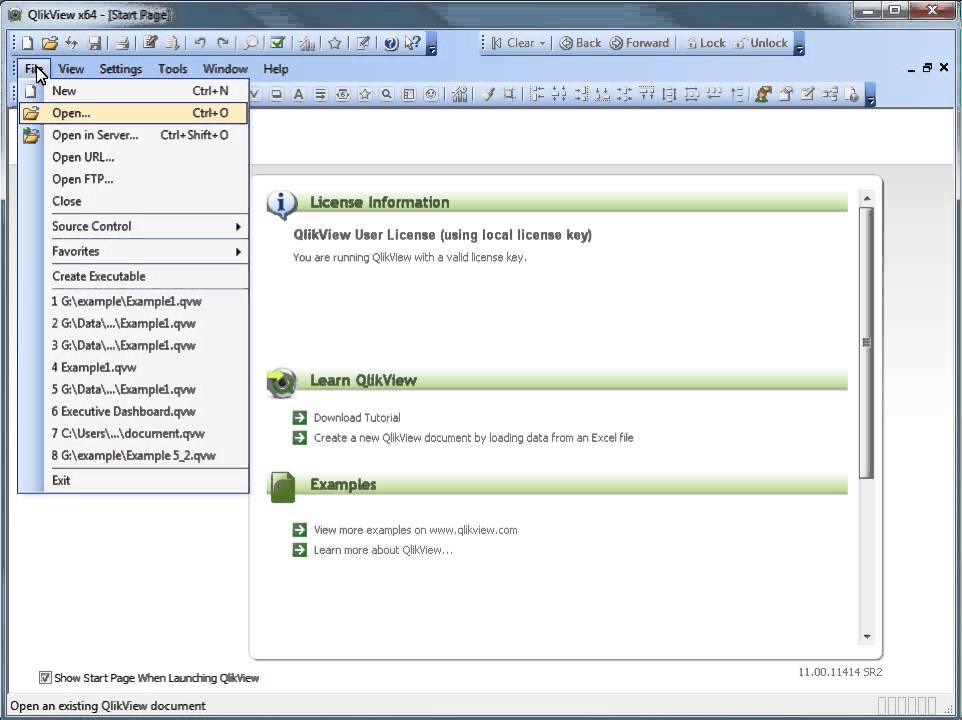The height and width of the screenshot is (720, 962).
Task: Click the Notes pencil-and-paper icon
Action: pos(363,43)
